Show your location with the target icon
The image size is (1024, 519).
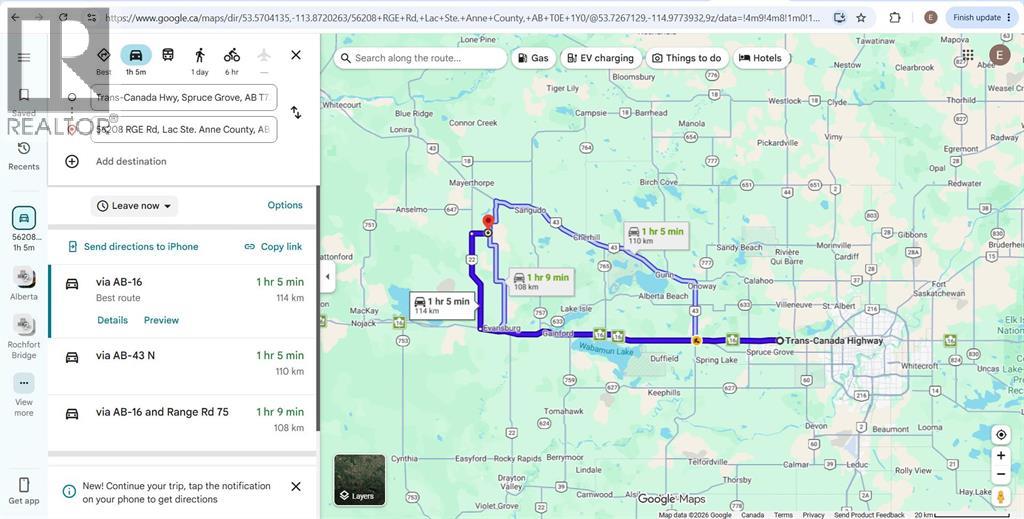coord(1000,435)
